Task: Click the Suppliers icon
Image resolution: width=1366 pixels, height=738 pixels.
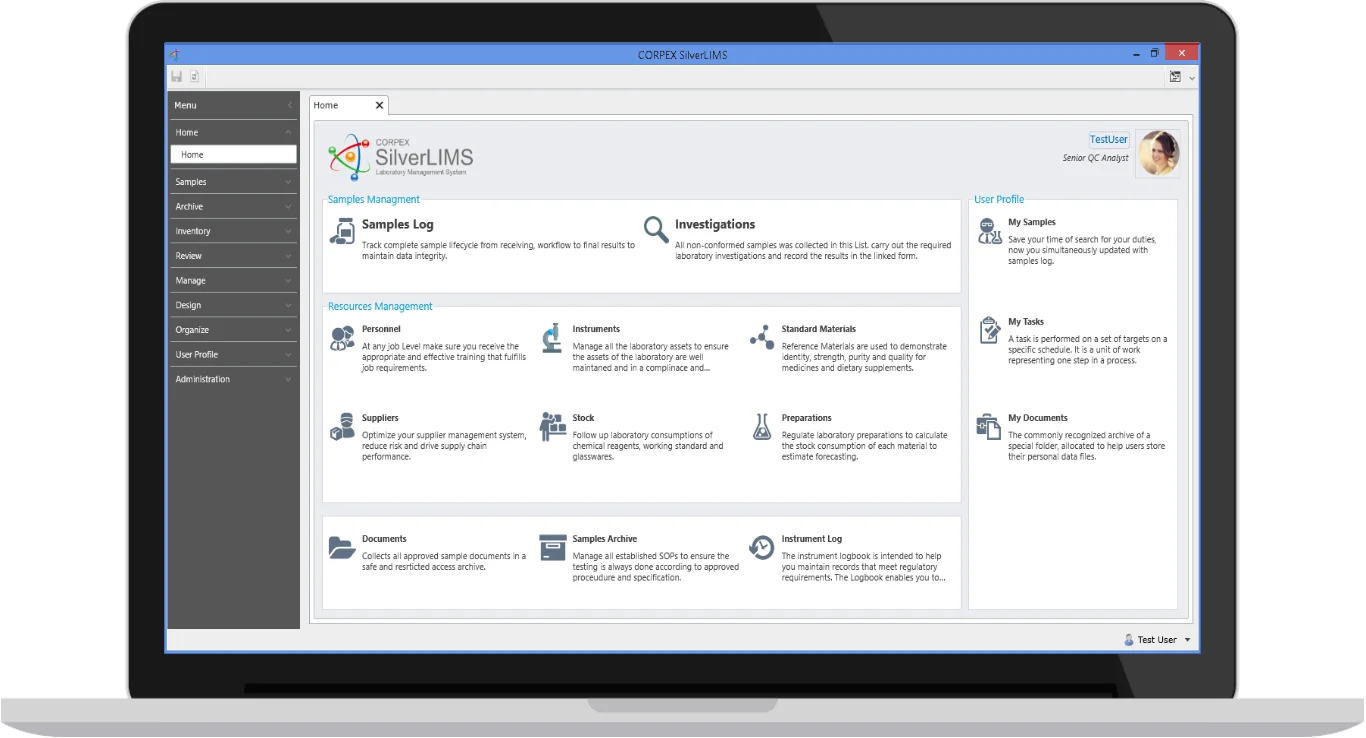Action: pyautogui.click(x=342, y=427)
